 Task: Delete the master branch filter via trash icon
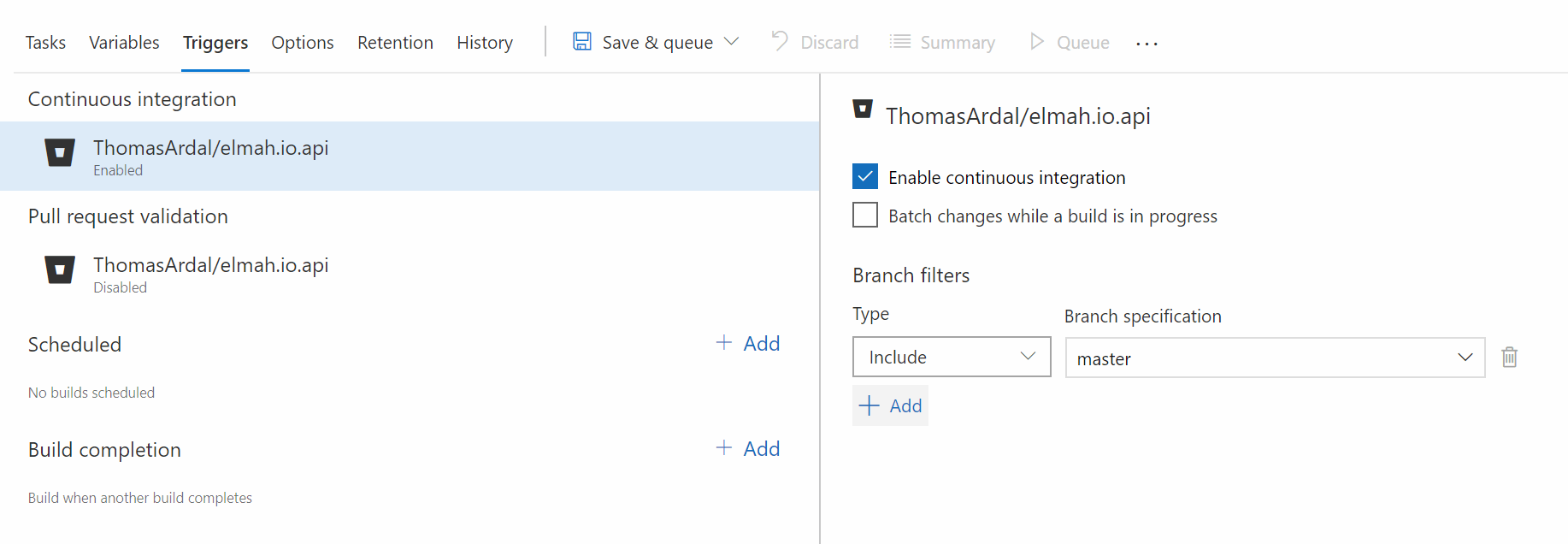[x=1509, y=357]
